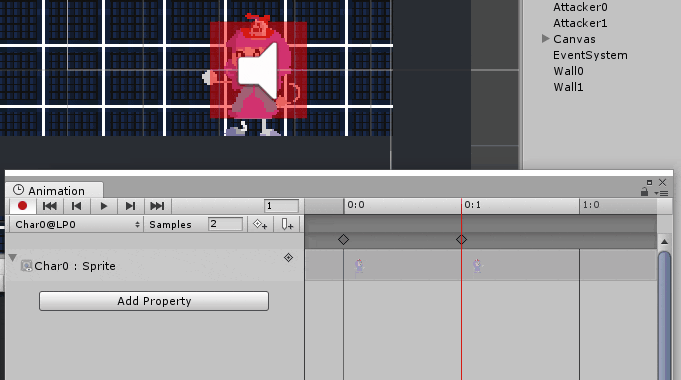Select Wall0 in the hierarchy
681x380 pixels.
pos(569,71)
